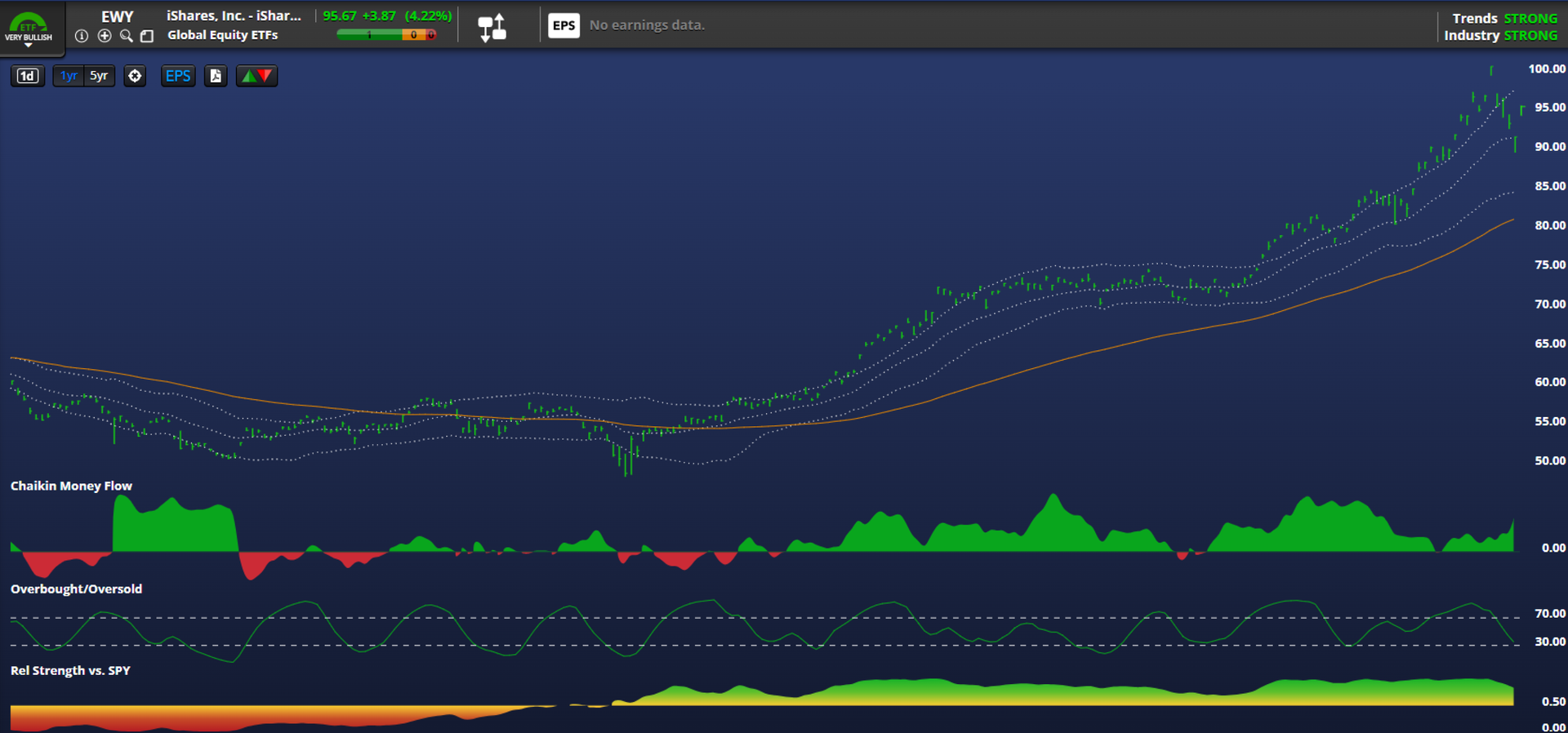Click the note icon beside the magnifier
The image size is (1568, 733).
147,36
